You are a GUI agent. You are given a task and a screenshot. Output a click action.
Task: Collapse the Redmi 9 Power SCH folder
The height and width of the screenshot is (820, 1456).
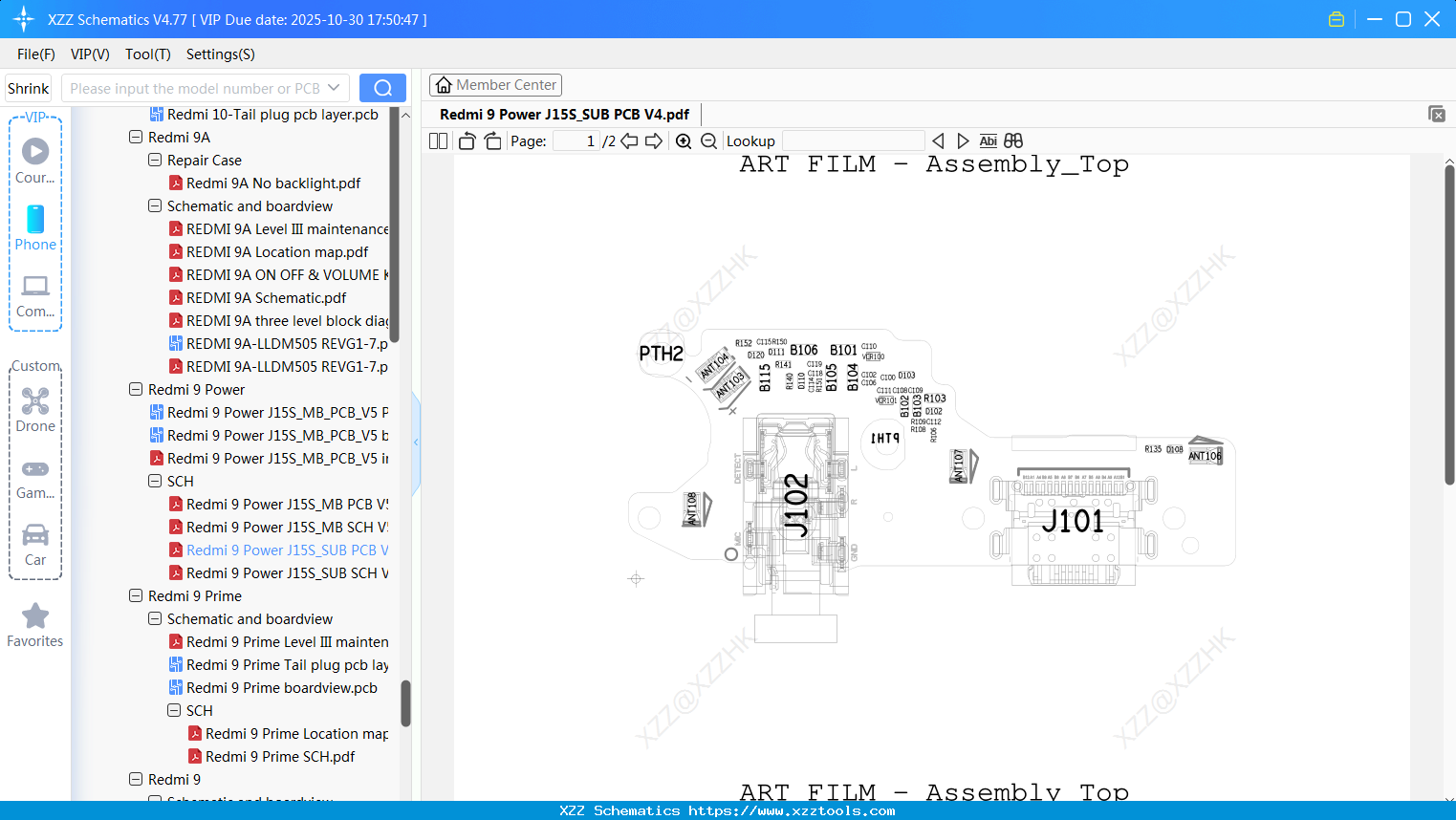154,481
